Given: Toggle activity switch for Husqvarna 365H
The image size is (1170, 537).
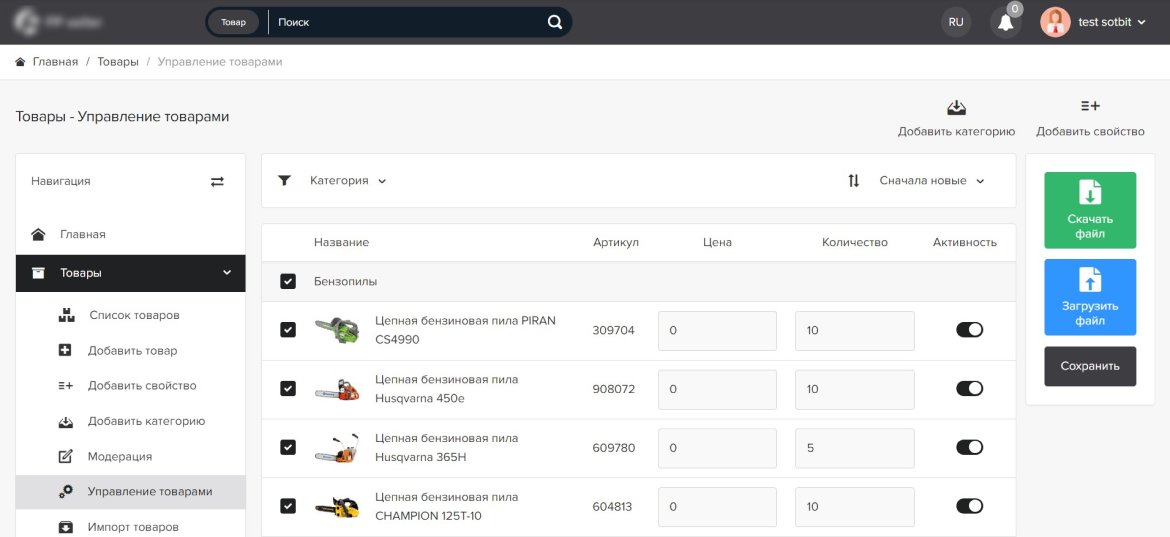Looking at the screenshot, I should click(969, 447).
